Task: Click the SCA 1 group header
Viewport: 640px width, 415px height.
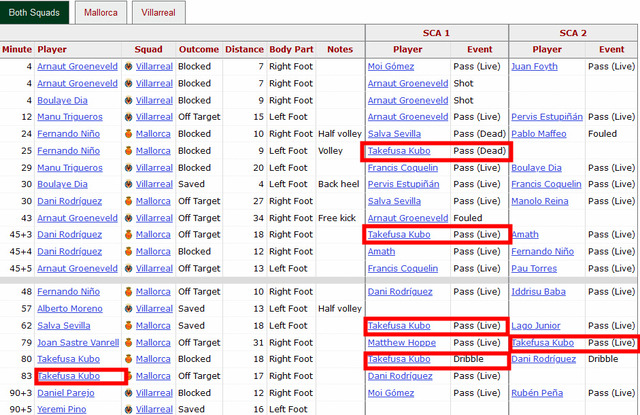Action: [436, 33]
